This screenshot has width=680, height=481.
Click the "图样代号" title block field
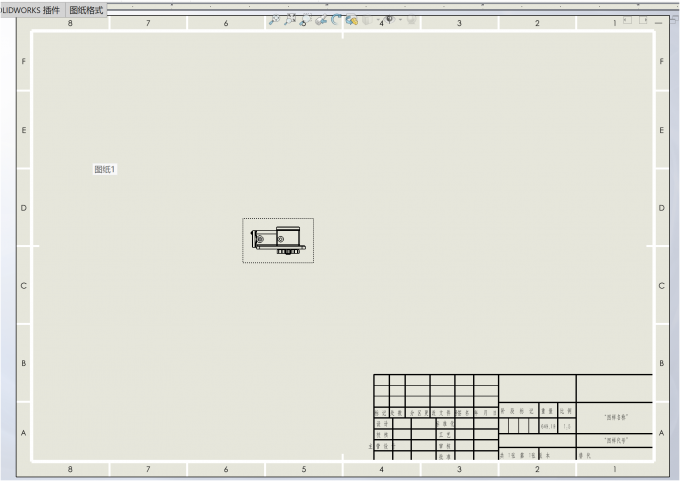[x=616, y=440]
